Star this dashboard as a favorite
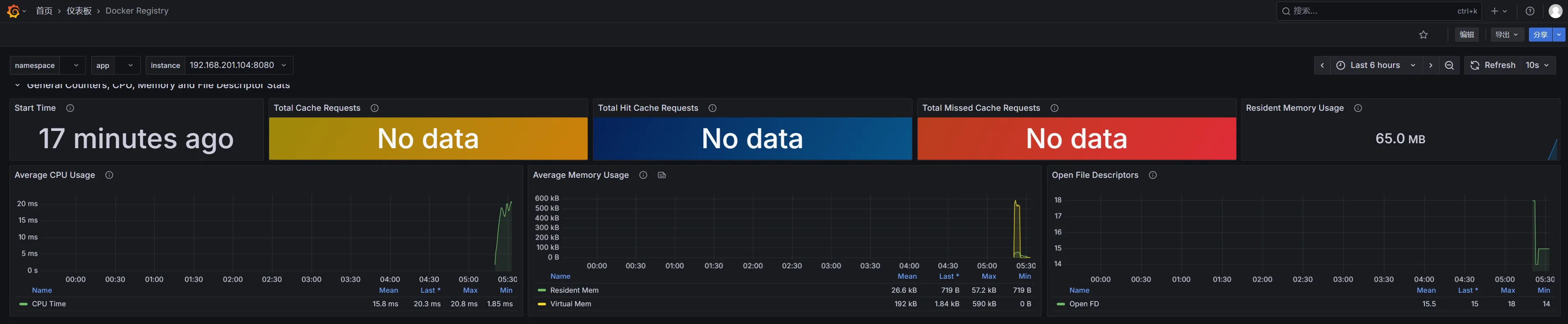The width and height of the screenshot is (1568, 324). [1423, 35]
